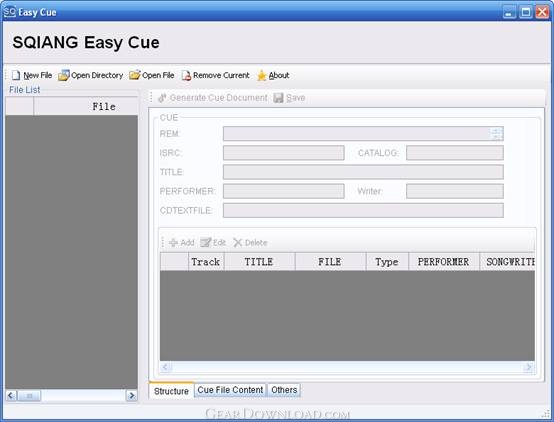Click the Open File folder icon
Screen dimensions: 554x422
click(135, 75)
